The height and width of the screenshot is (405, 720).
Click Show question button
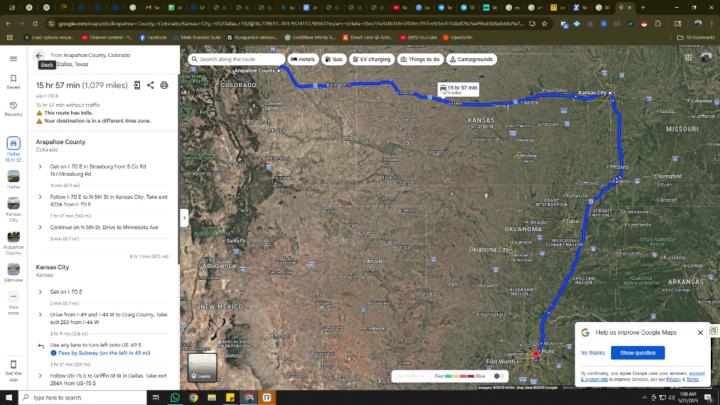[638, 353]
